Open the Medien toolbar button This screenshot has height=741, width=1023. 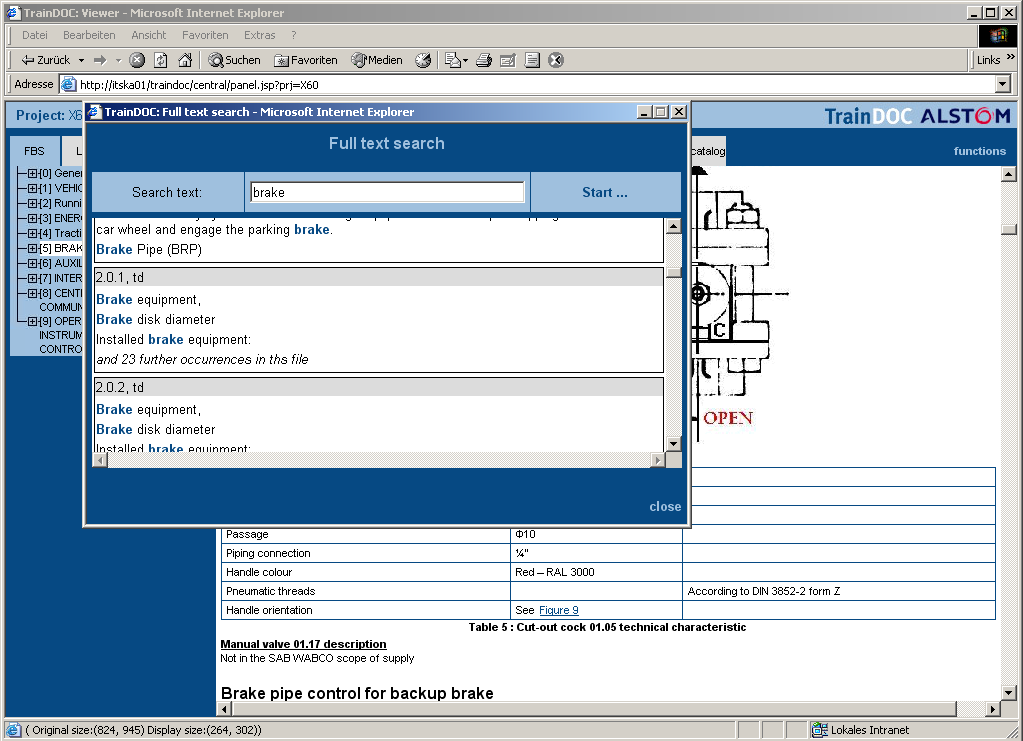point(376,60)
